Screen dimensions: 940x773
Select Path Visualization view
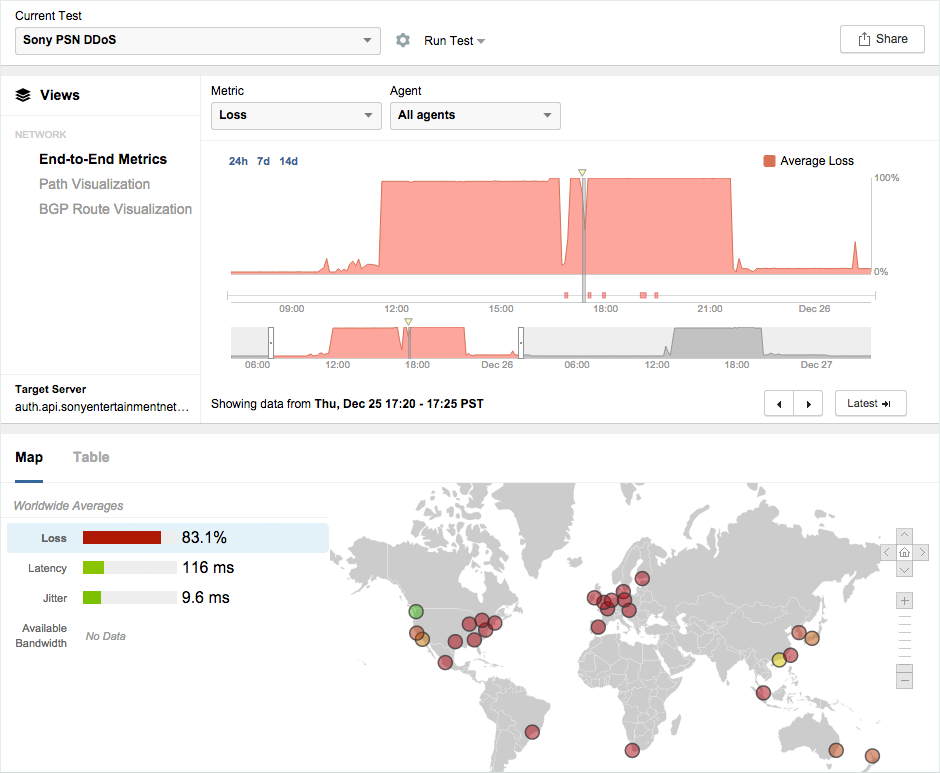tap(95, 184)
